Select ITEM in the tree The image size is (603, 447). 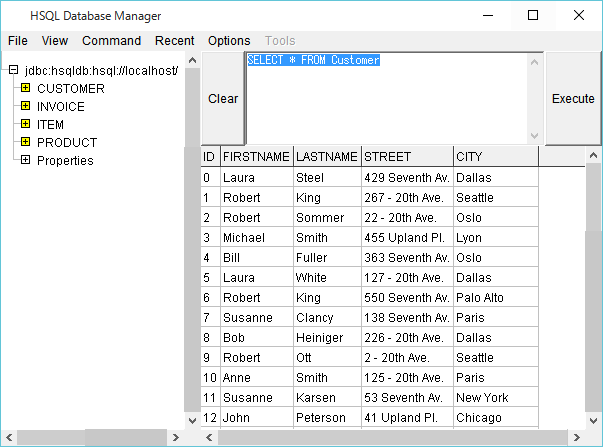point(50,125)
